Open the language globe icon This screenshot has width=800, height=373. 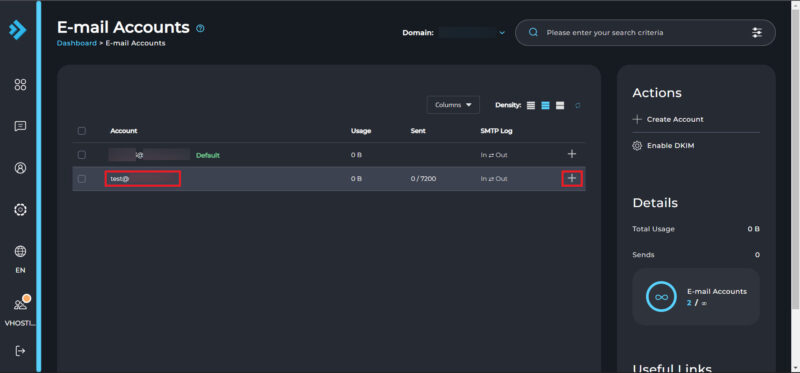click(20, 252)
